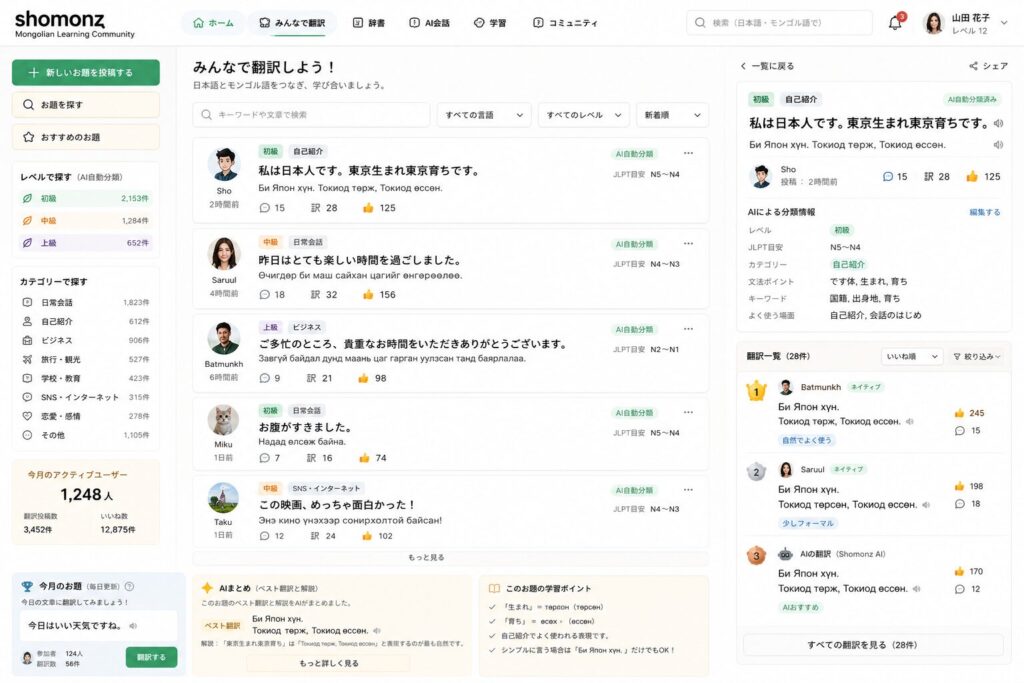Open more options for Saruul's post

tap(688, 244)
